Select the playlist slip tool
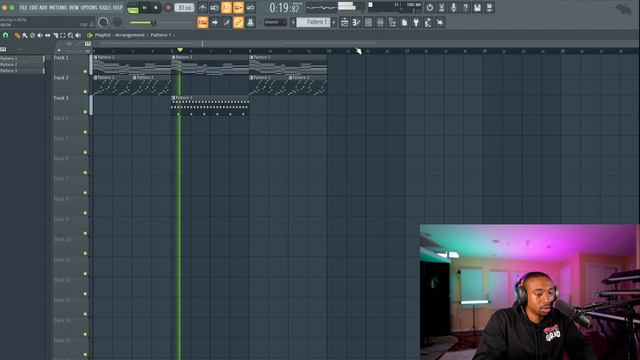This screenshot has height=360, width=640. pyautogui.click(x=48, y=36)
